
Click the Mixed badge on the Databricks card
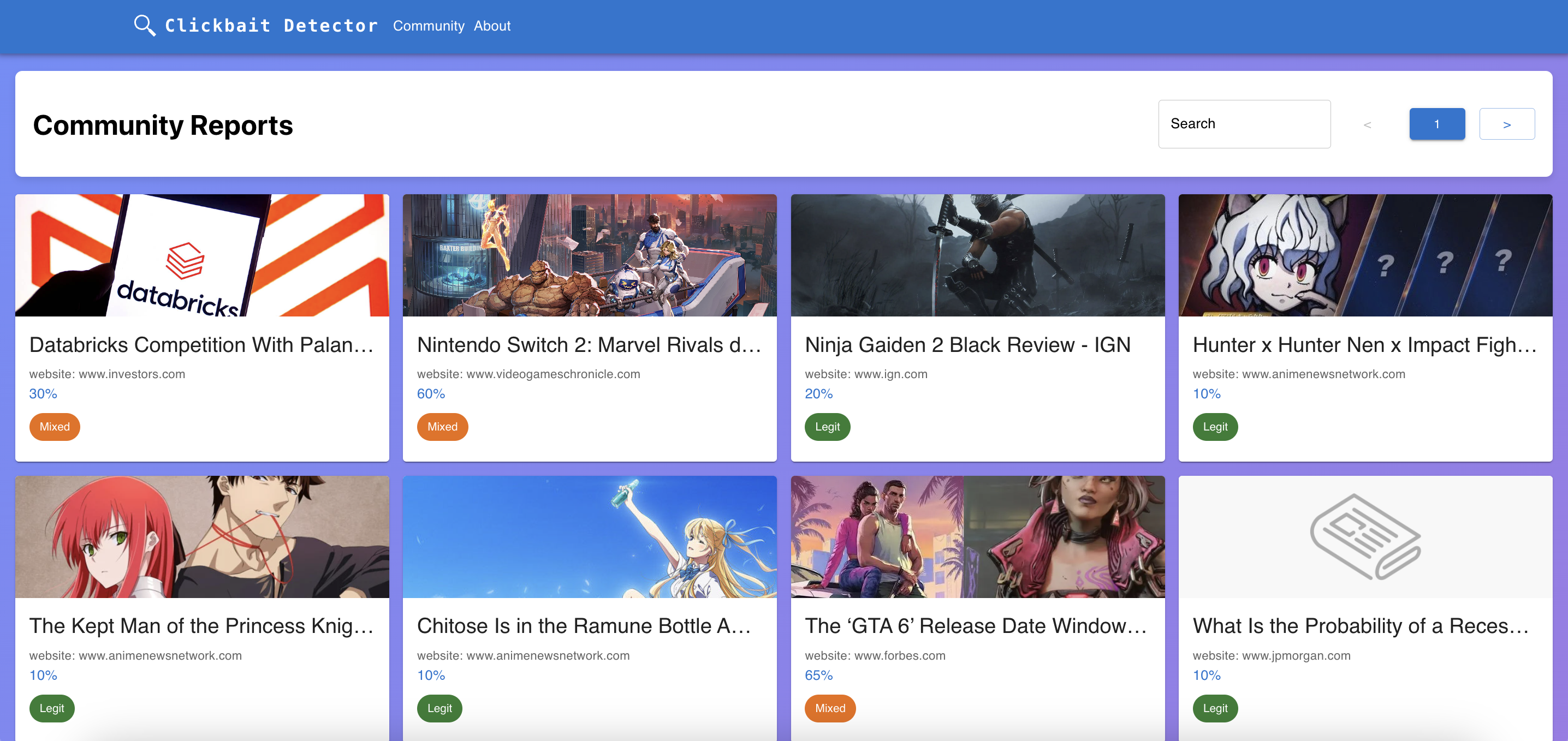(x=54, y=427)
